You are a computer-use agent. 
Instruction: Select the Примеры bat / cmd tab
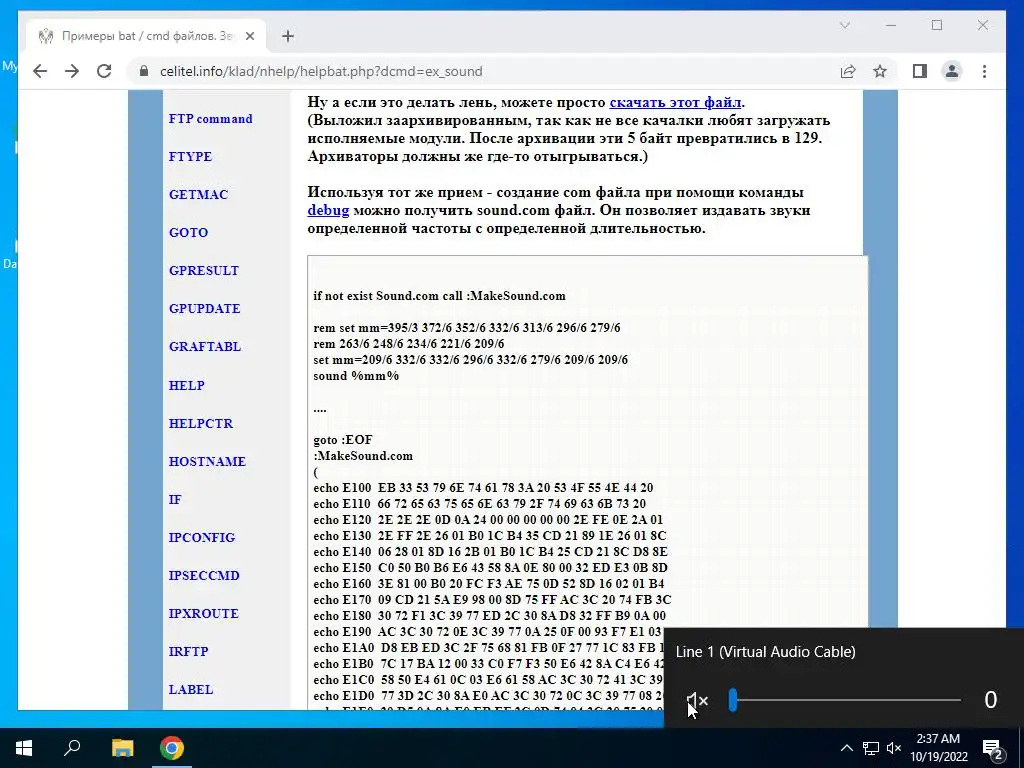pos(146,36)
